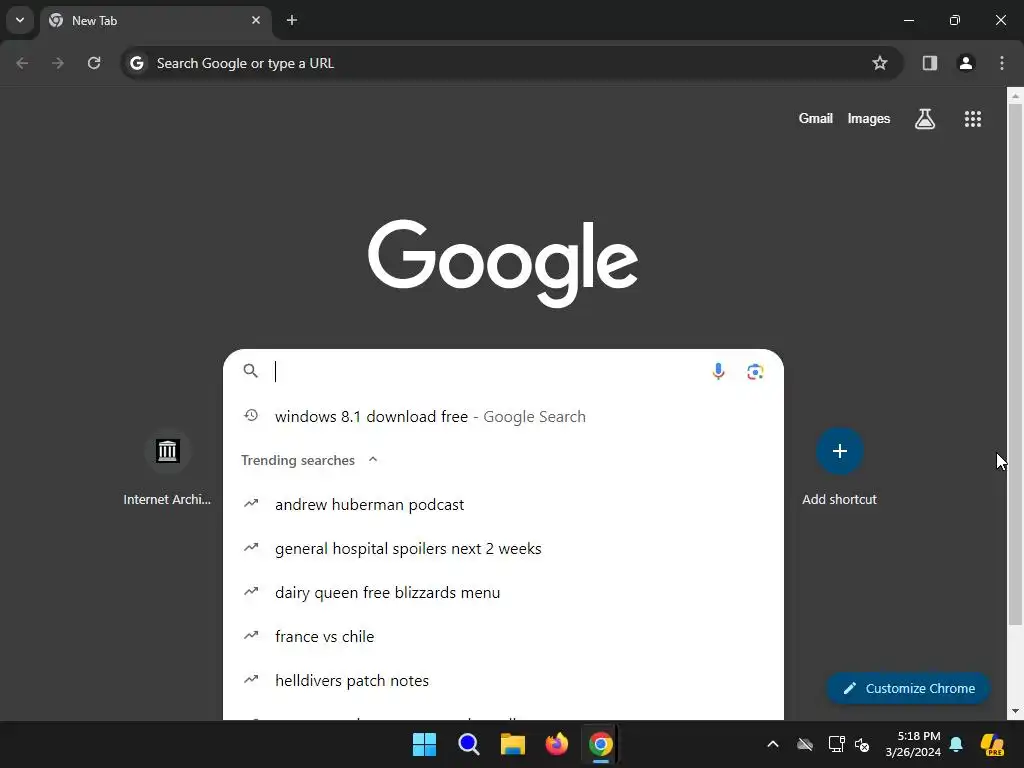Click the Add shortcut button

coord(839,467)
